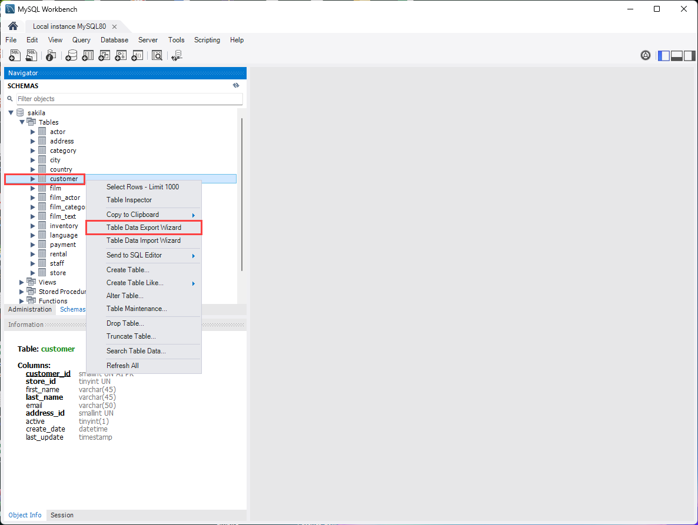Click the Home tab icon
Viewport: 698px width, 525px height.
[x=13, y=26]
